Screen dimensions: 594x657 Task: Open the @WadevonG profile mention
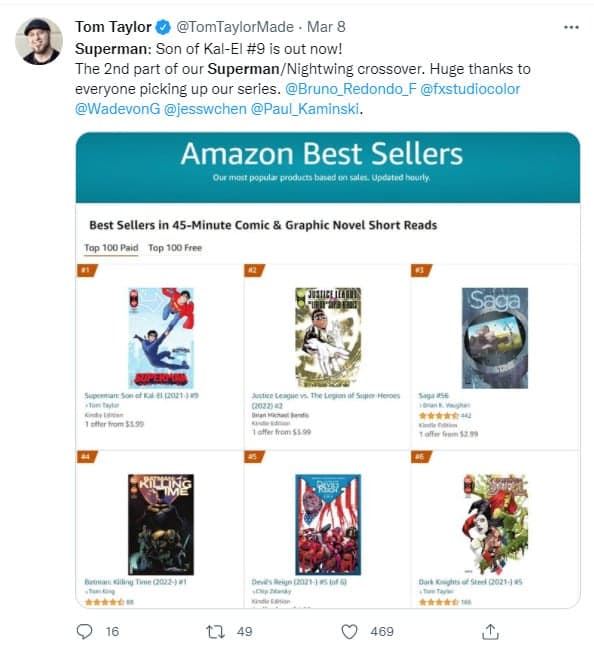pyautogui.click(x=118, y=109)
